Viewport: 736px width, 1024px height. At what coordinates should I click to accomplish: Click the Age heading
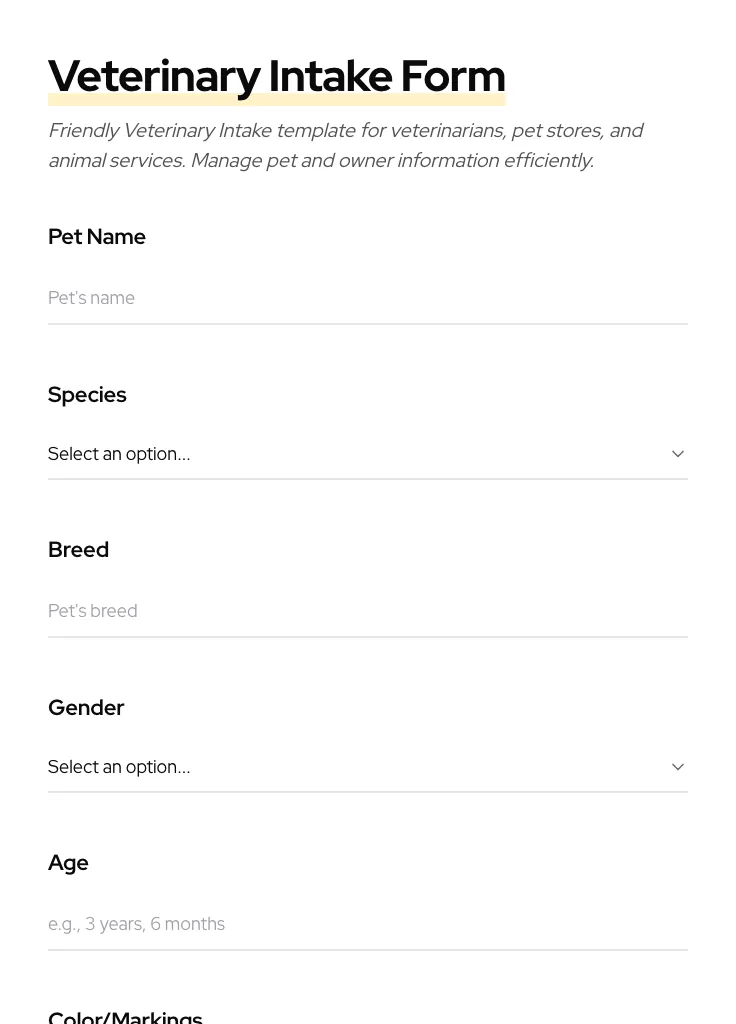pos(68,863)
